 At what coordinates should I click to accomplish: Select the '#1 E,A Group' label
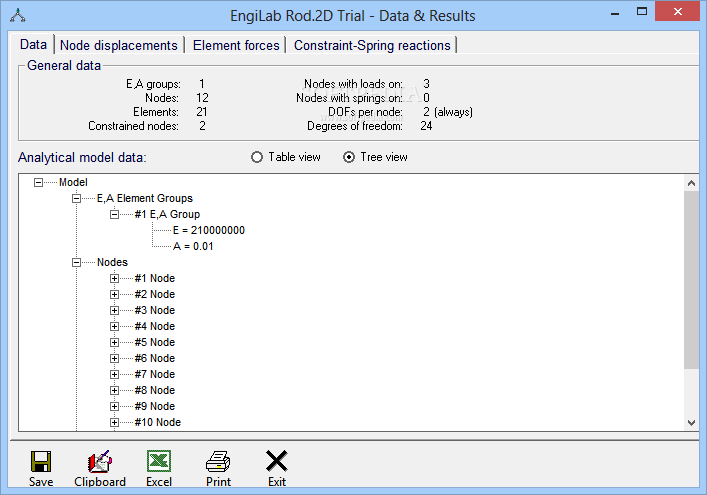pos(167,214)
